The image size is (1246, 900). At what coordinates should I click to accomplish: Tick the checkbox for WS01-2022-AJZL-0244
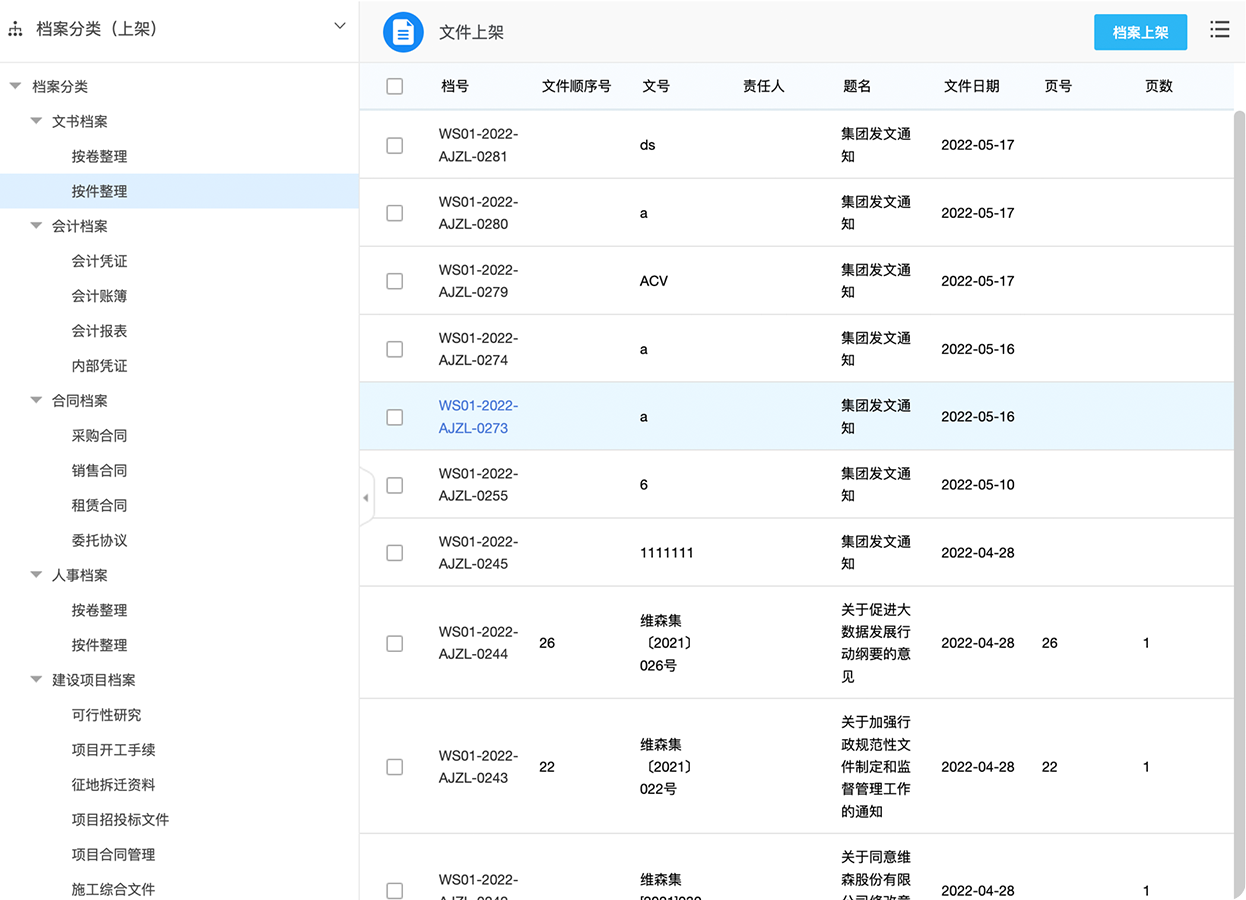click(395, 643)
